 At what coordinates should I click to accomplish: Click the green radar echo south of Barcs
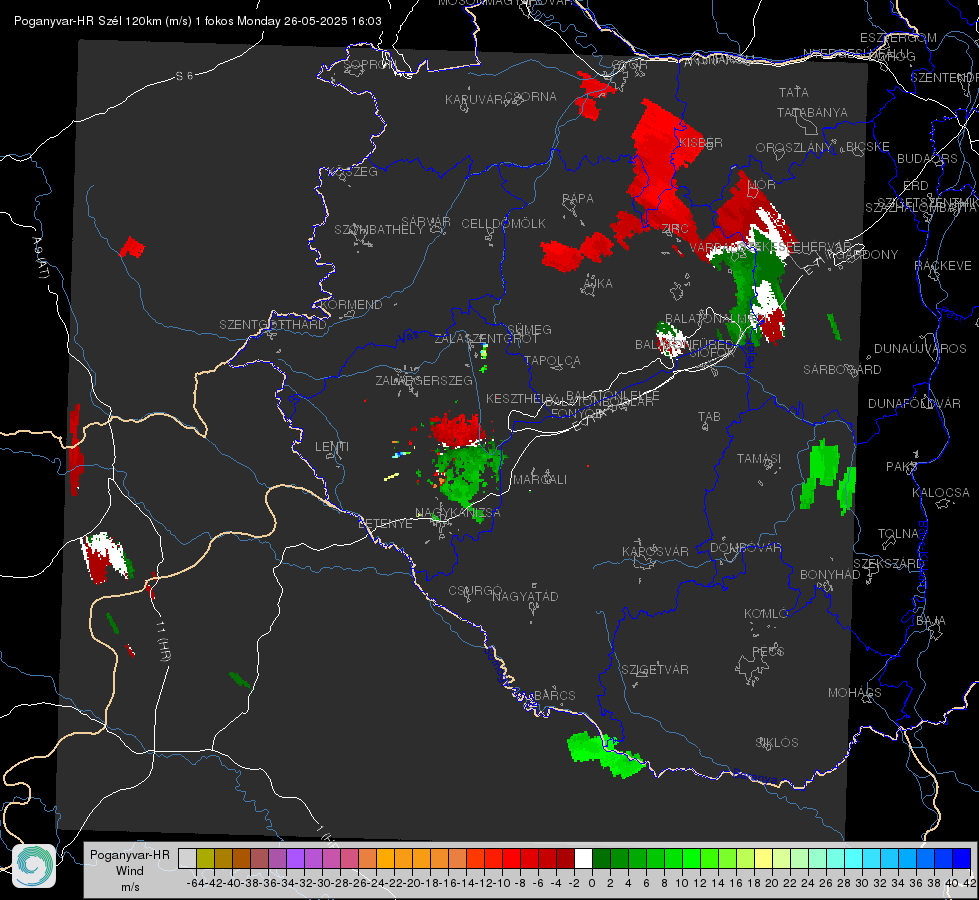(x=604, y=754)
